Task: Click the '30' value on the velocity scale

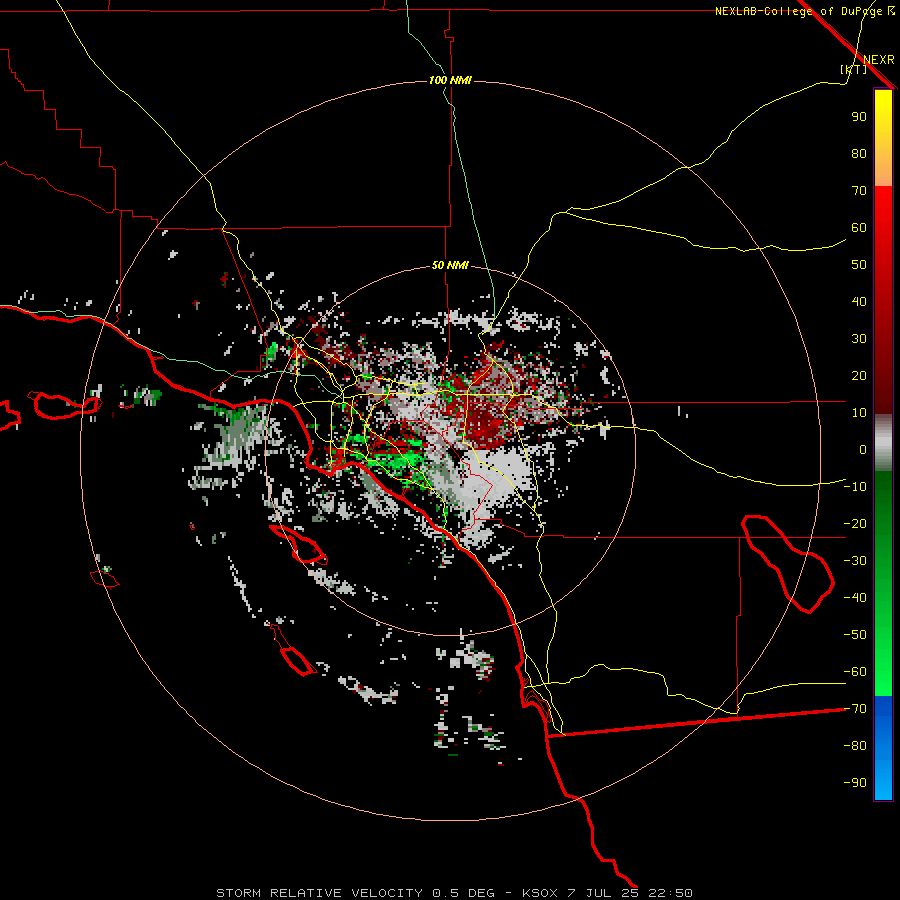Action: (x=859, y=339)
